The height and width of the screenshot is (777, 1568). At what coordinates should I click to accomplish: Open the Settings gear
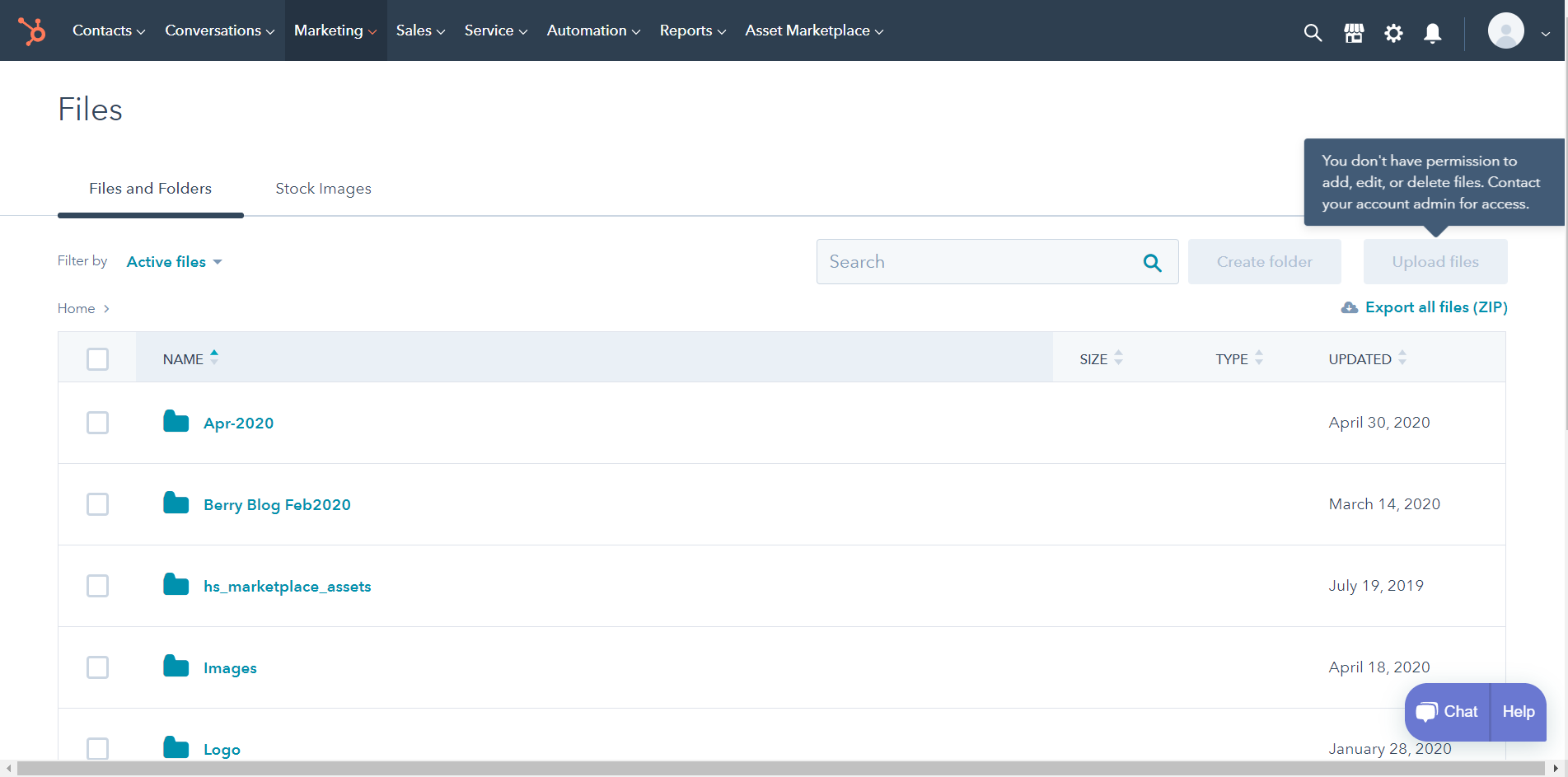coord(1393,33)
